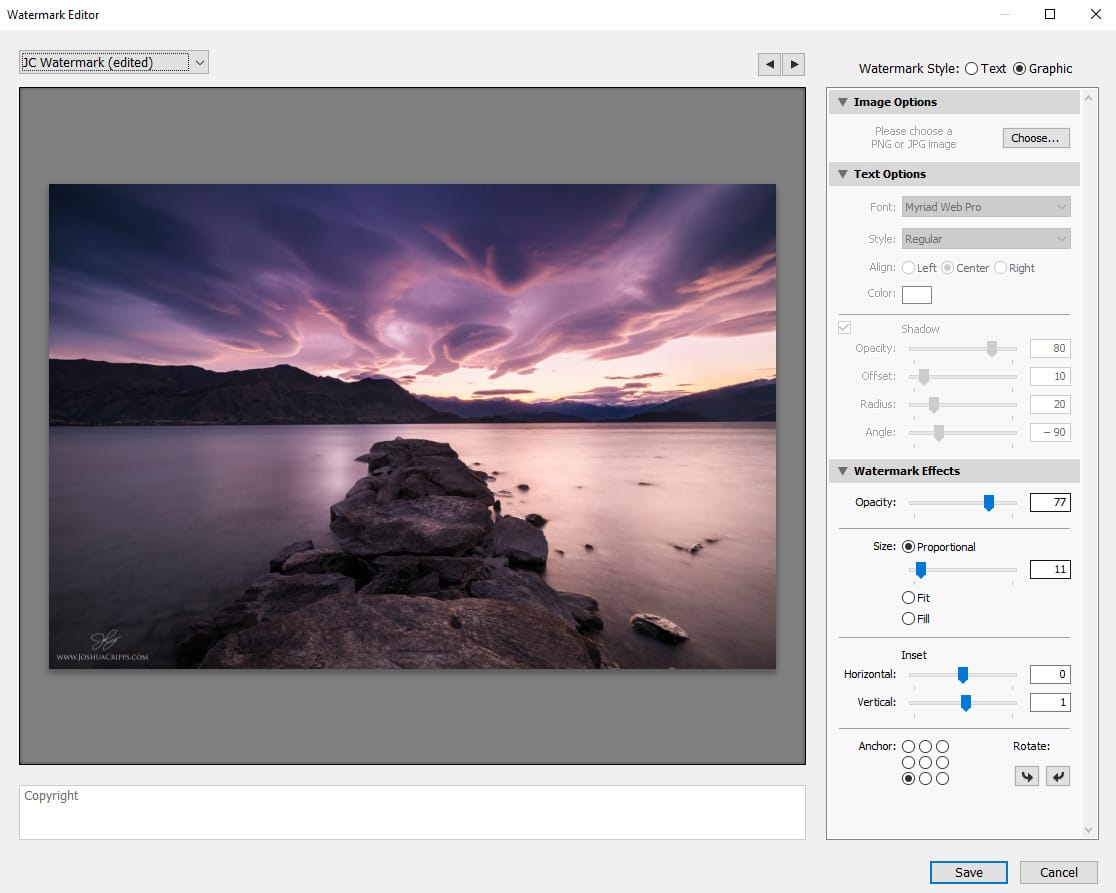The width and height of the screenshot is (1116, 893).
Task: Click the Shadow Angle slider handle
Action: click(x=939, y=433)
